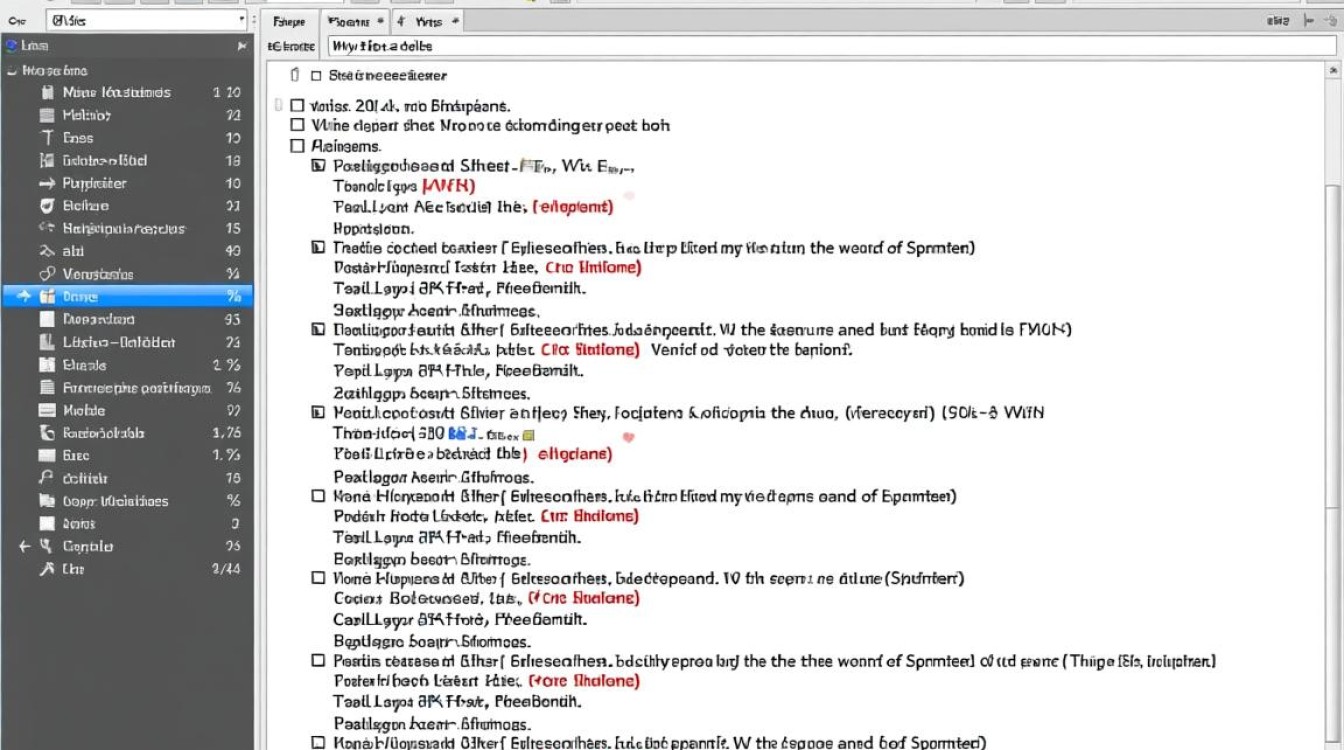Collapse the sidebar group under the globe header
The image size is (1344, 750).
coord(11,71)
